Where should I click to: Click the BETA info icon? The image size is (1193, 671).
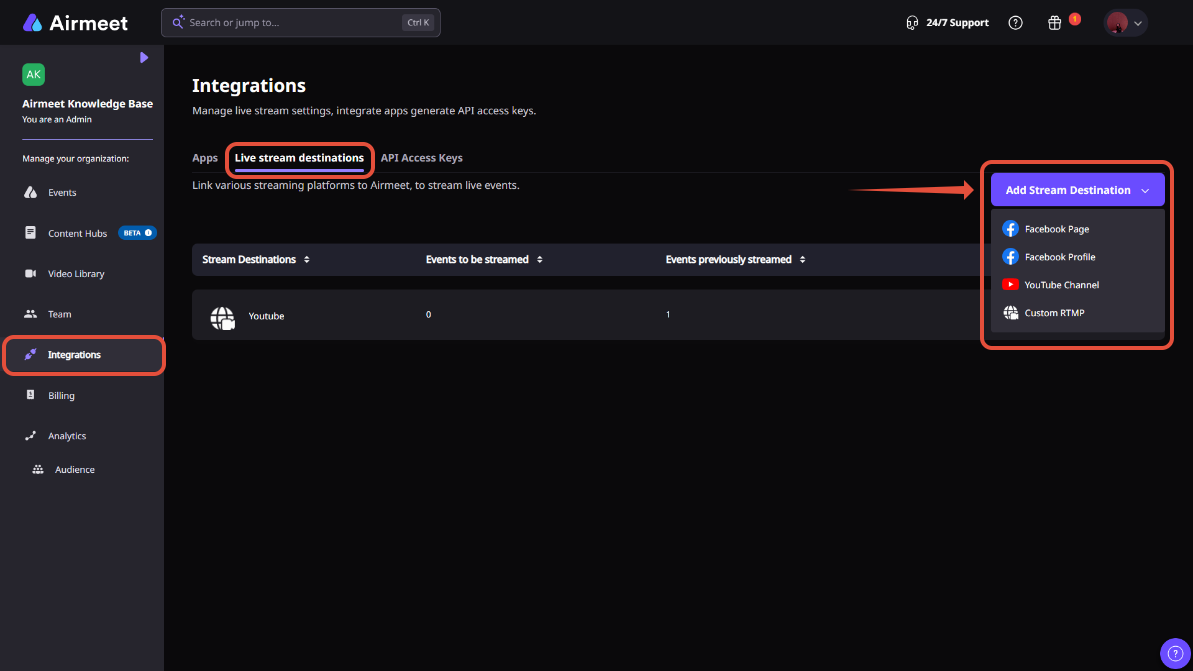(148, 233)
